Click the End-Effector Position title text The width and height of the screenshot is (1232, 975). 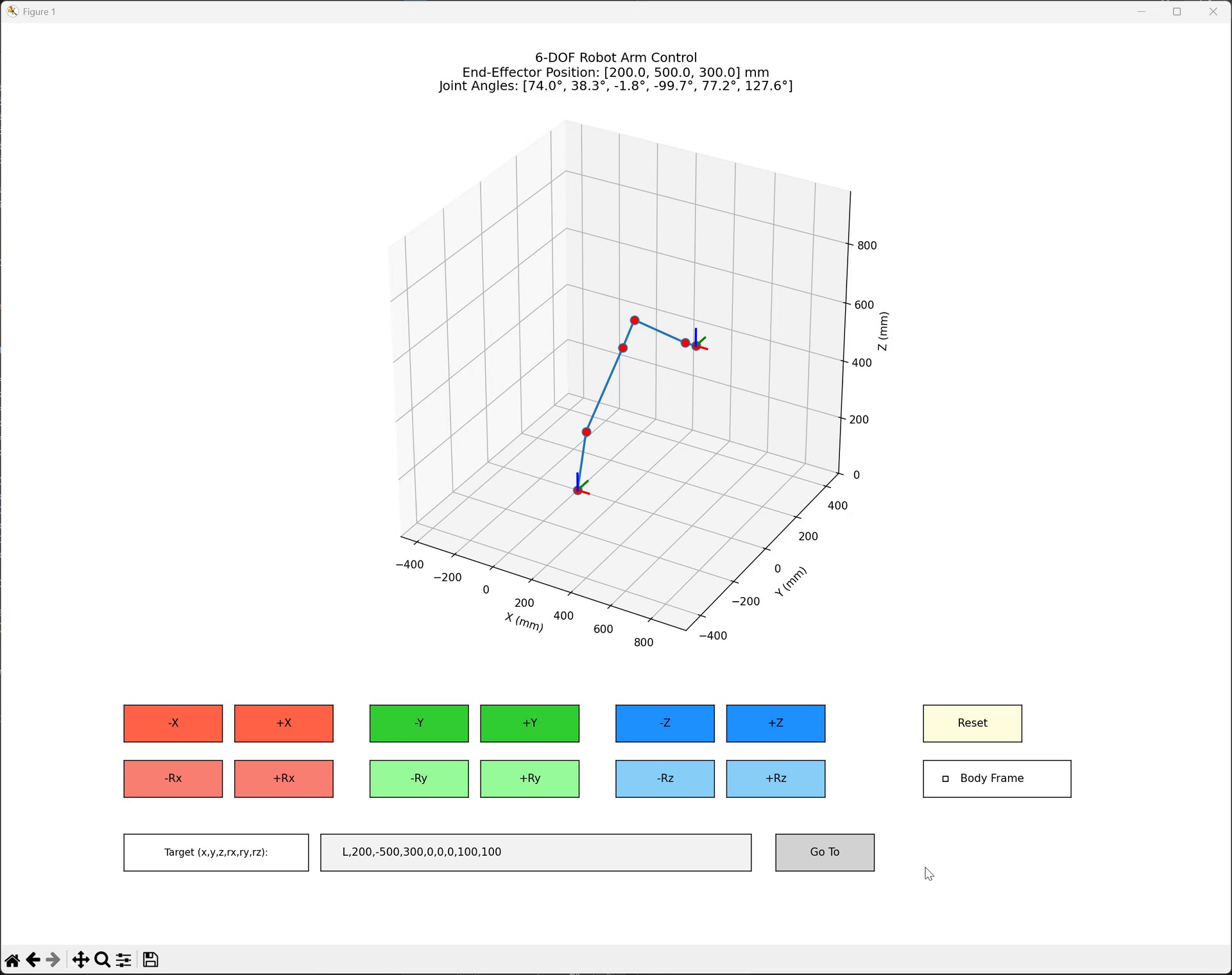tap(615, 72)
